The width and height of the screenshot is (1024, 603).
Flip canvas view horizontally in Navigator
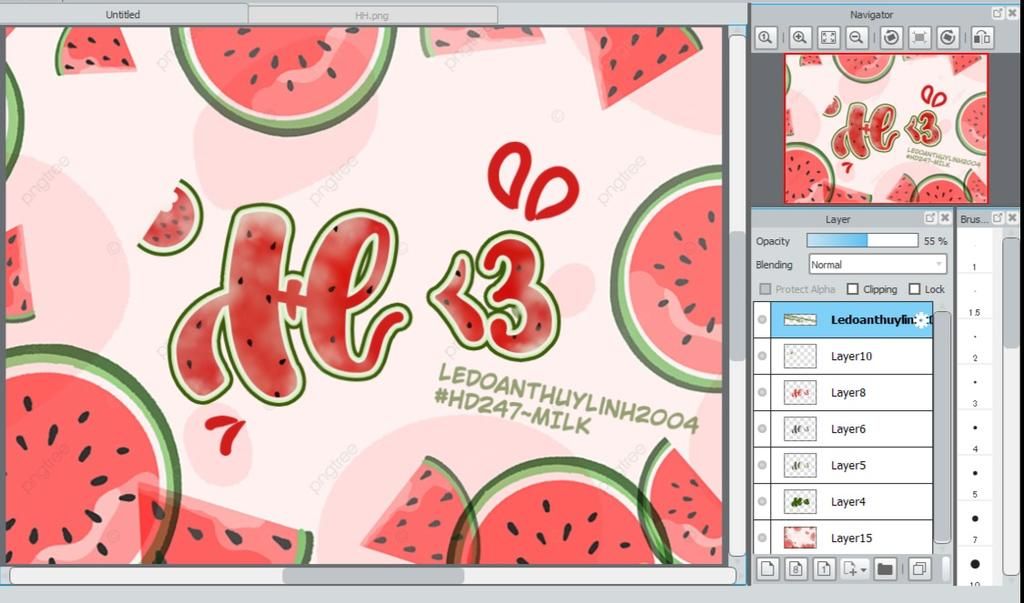point(982,37)
